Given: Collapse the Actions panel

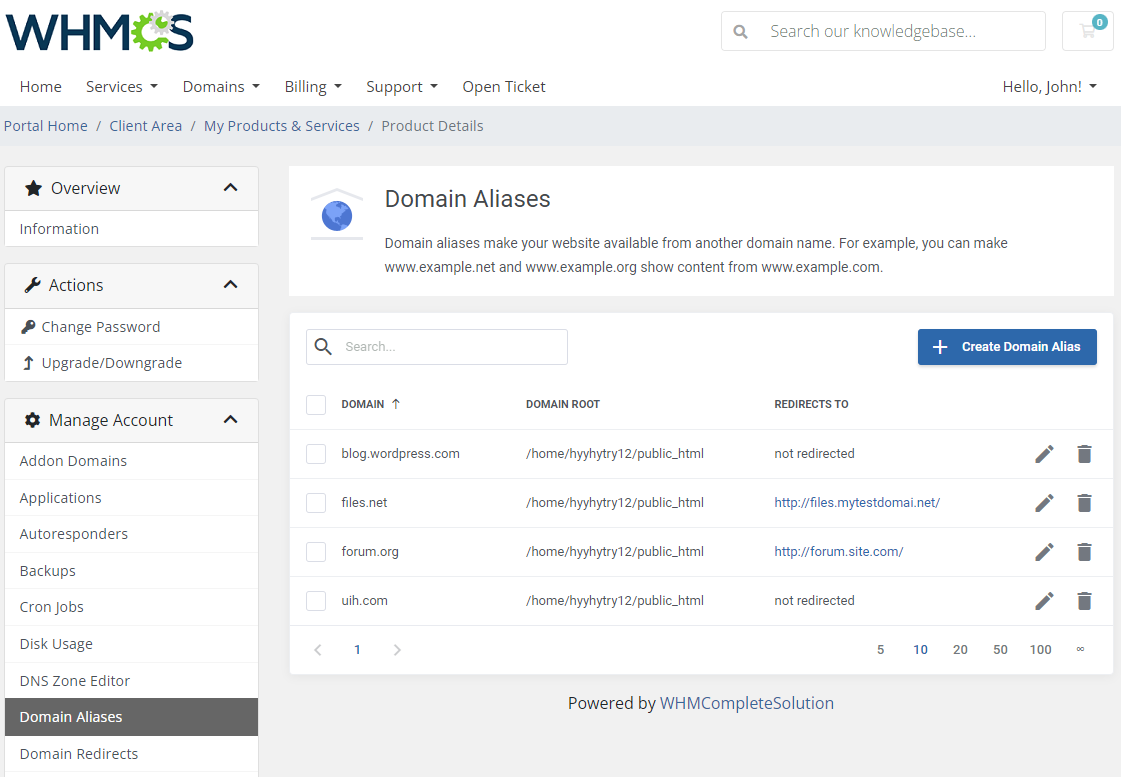Looking at the screenshot, I should click(x=230, y=284).
